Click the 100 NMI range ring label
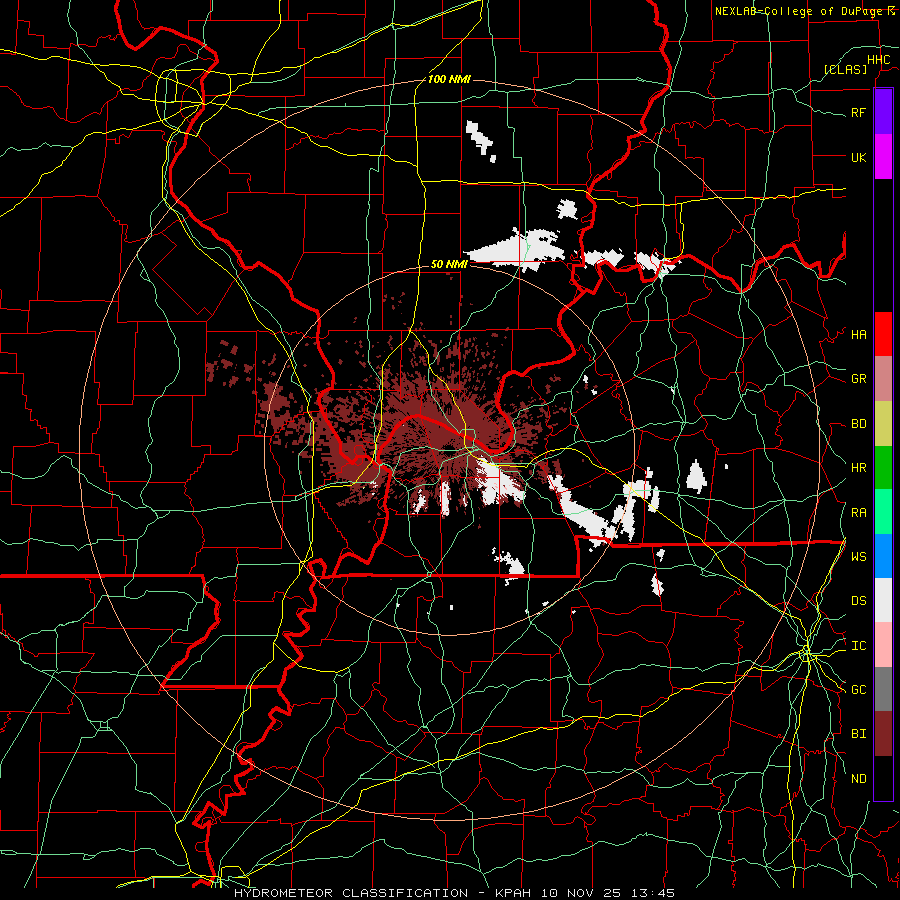This screenshot has height=900, width=900. coord(449,79)
